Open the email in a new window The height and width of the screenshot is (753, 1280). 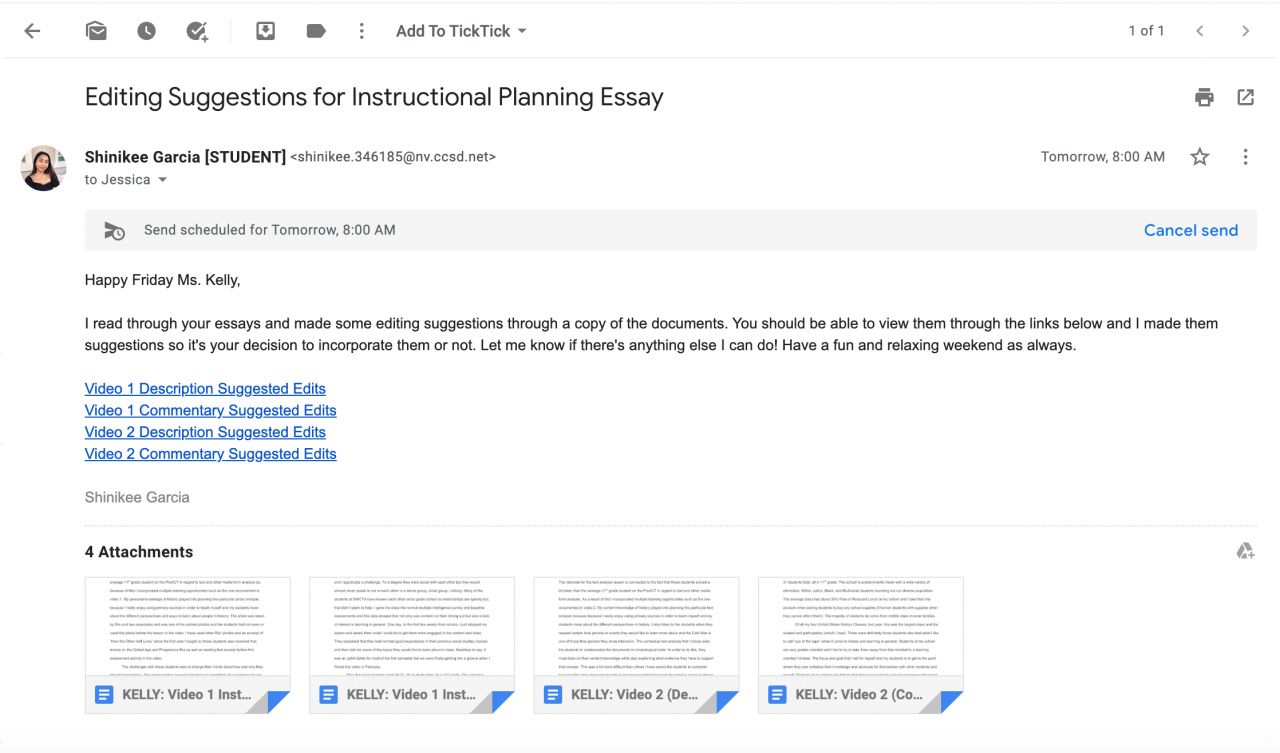(1245, 97)
